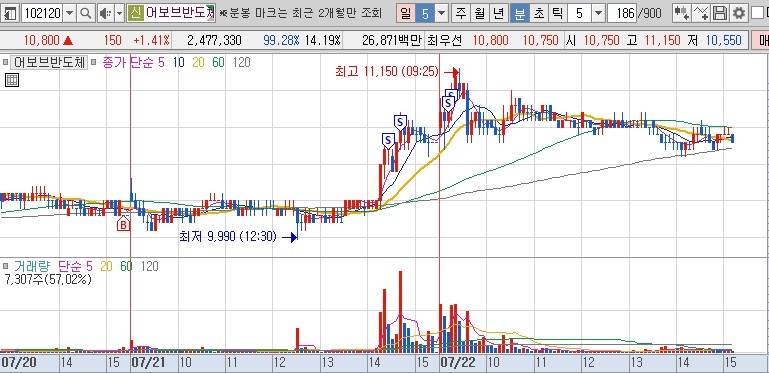769x373 pixels.
Task: Click the green 신 badge icon
Action: pyautogui.click(x=135, y=13)
